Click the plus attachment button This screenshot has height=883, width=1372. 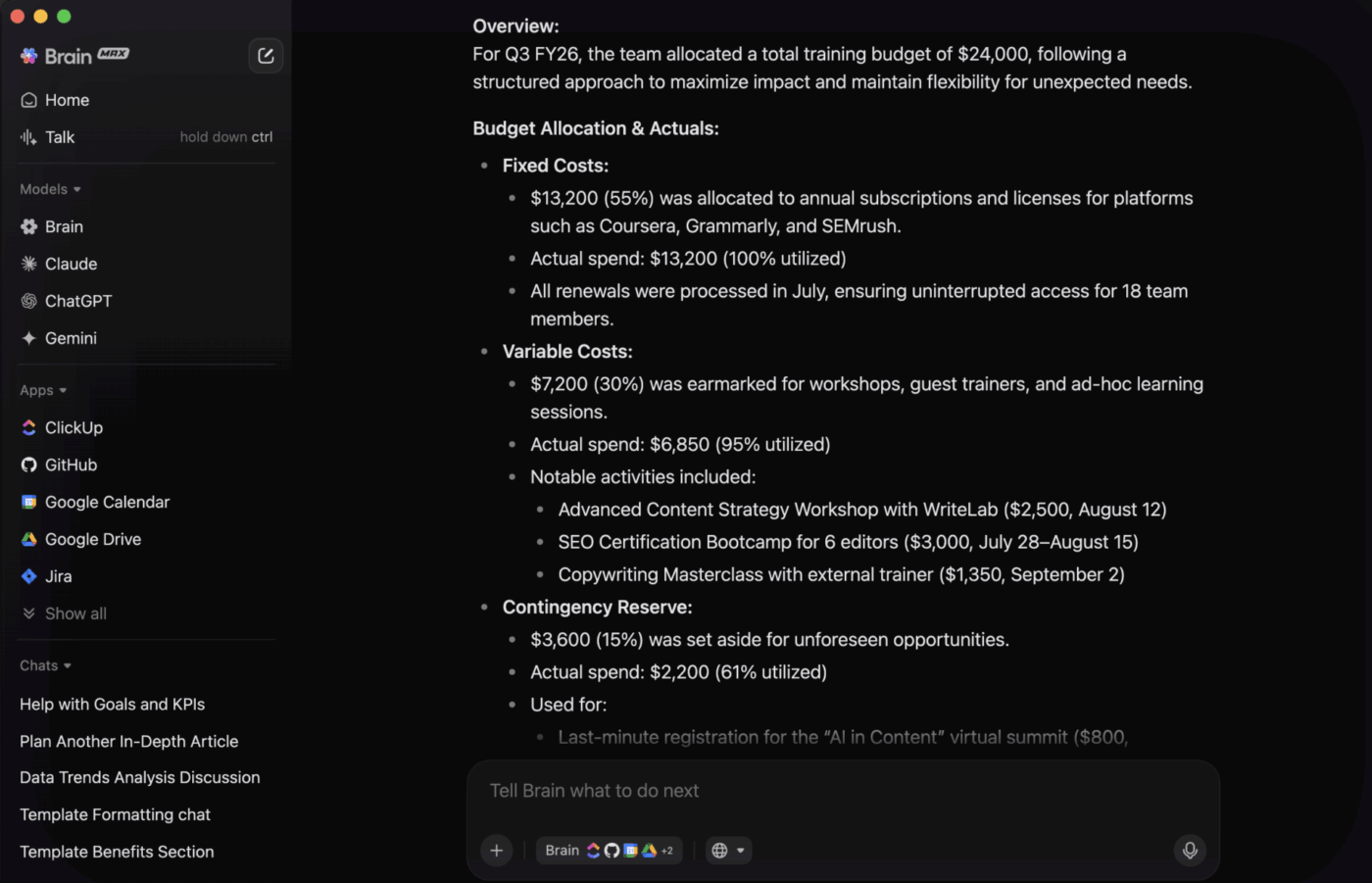click(x=497, y=851)
